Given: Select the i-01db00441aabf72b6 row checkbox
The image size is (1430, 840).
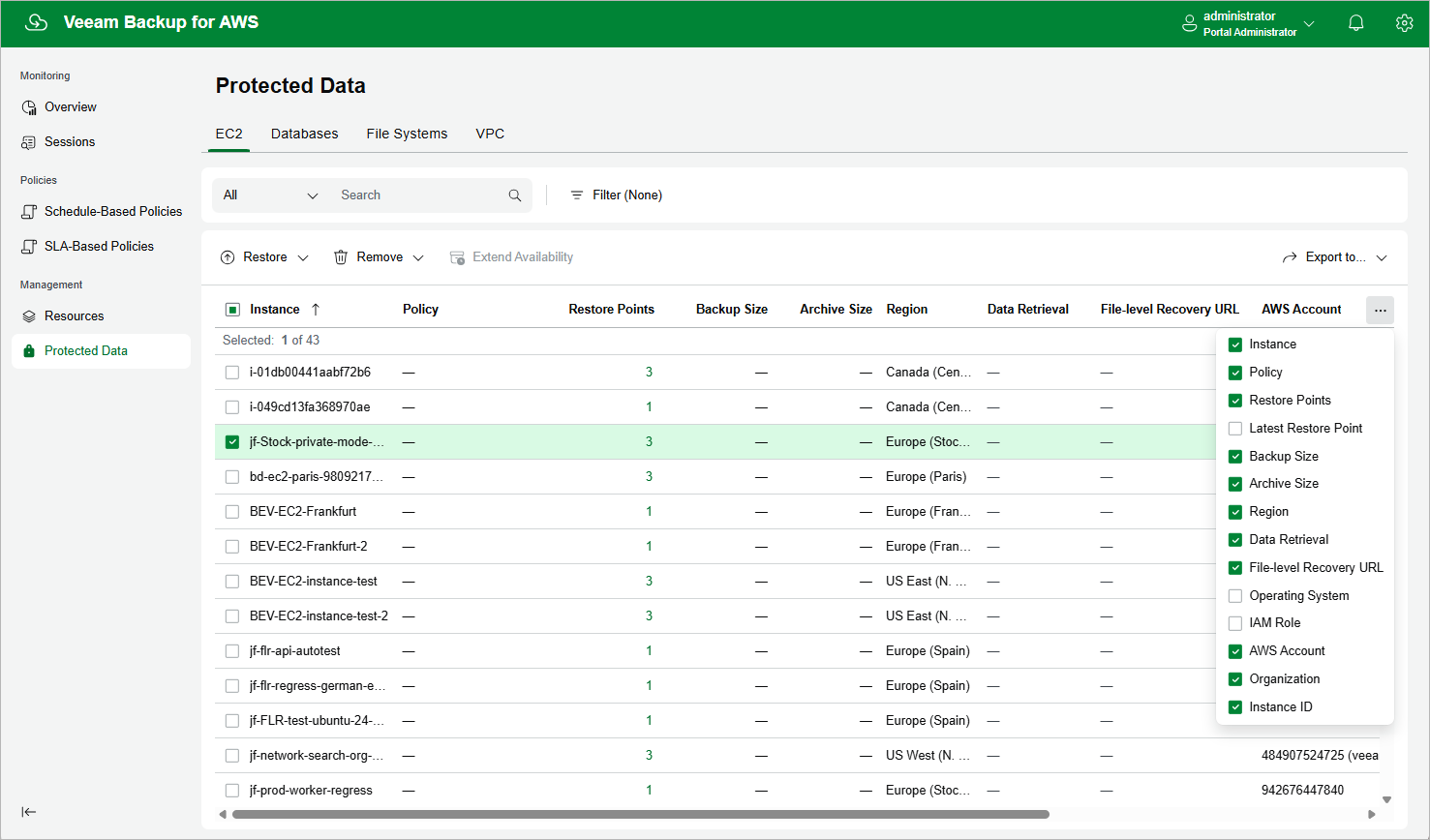Looking at the screenshot, I should point(232,373).
